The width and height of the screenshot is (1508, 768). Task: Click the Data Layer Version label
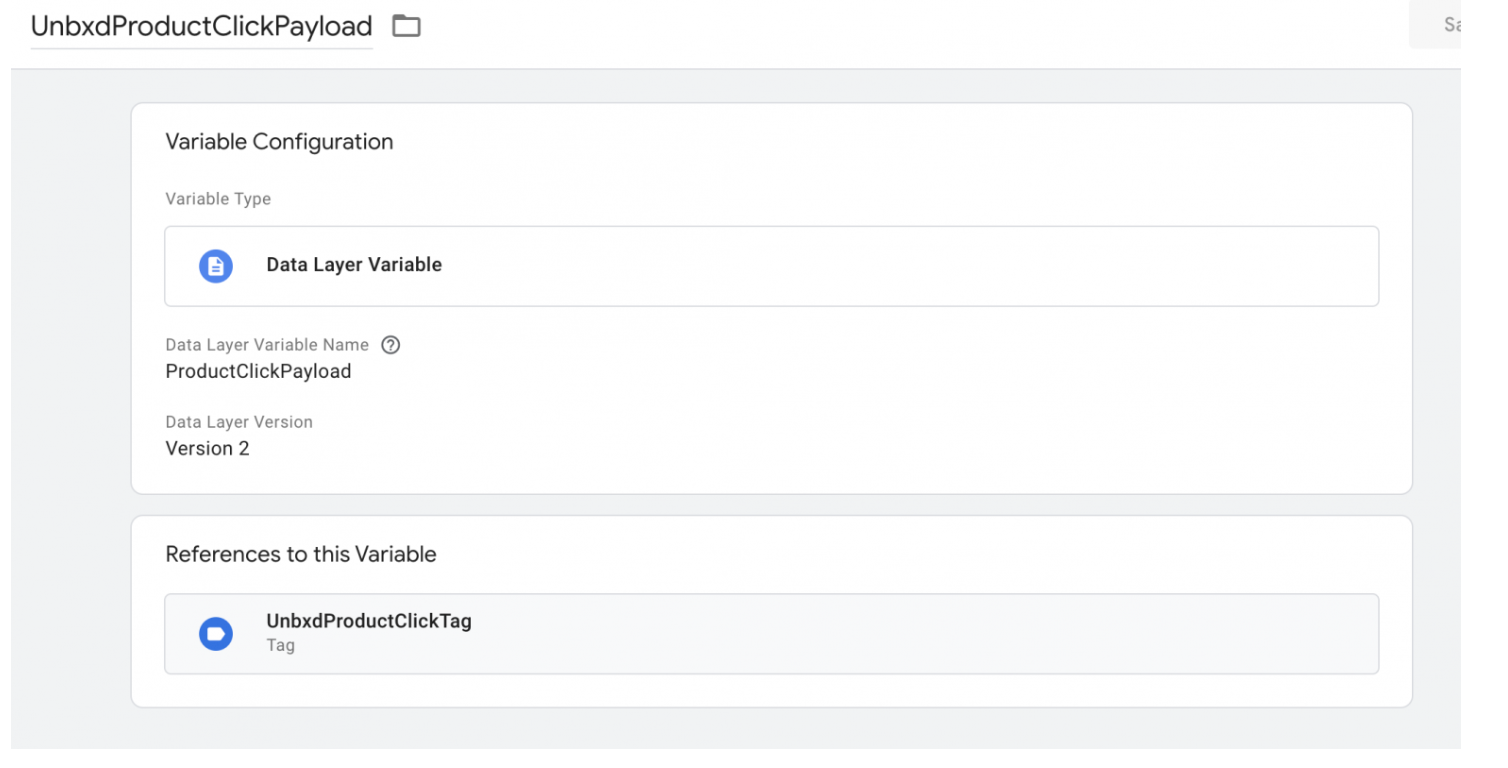click(x=239, y=422)
